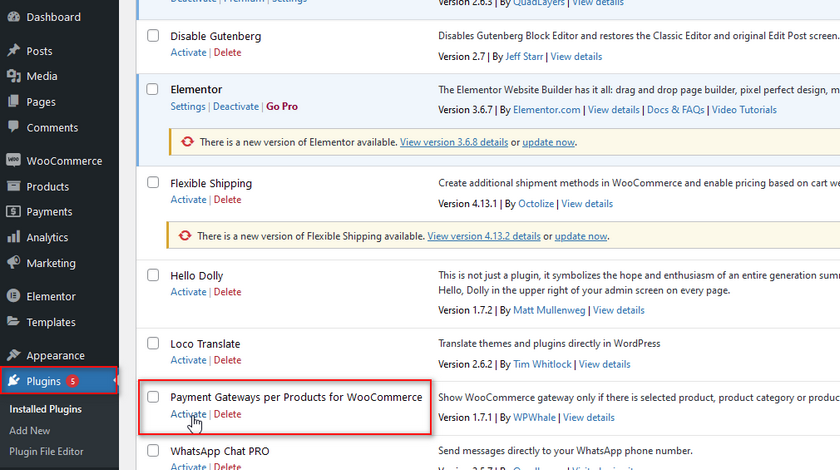This screenshot has width=840, height=470.
Task: Click the Flexible Shipping update refresh icon
Action: pos(185,236)
